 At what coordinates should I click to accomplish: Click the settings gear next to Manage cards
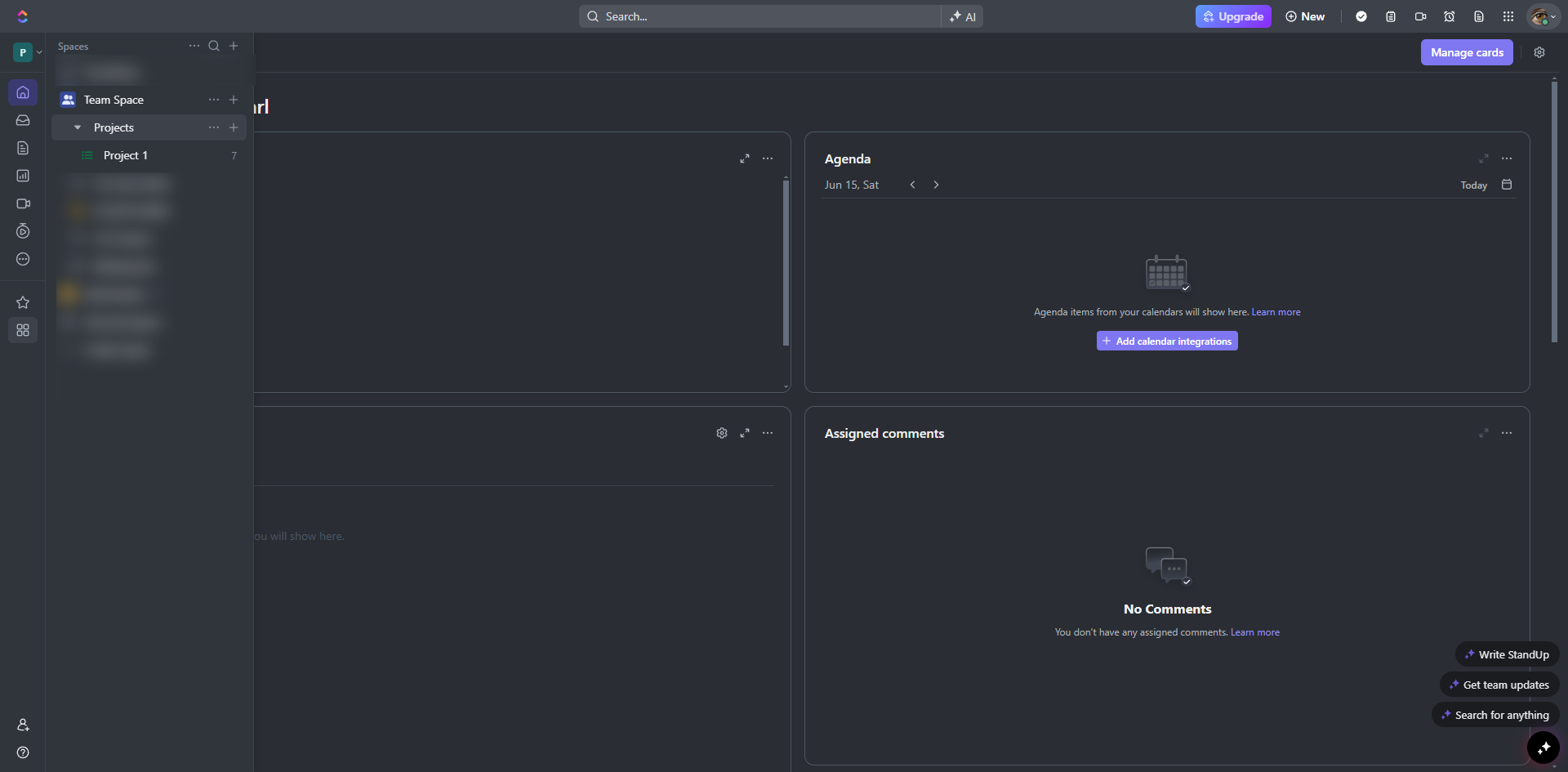point(1539,52)
